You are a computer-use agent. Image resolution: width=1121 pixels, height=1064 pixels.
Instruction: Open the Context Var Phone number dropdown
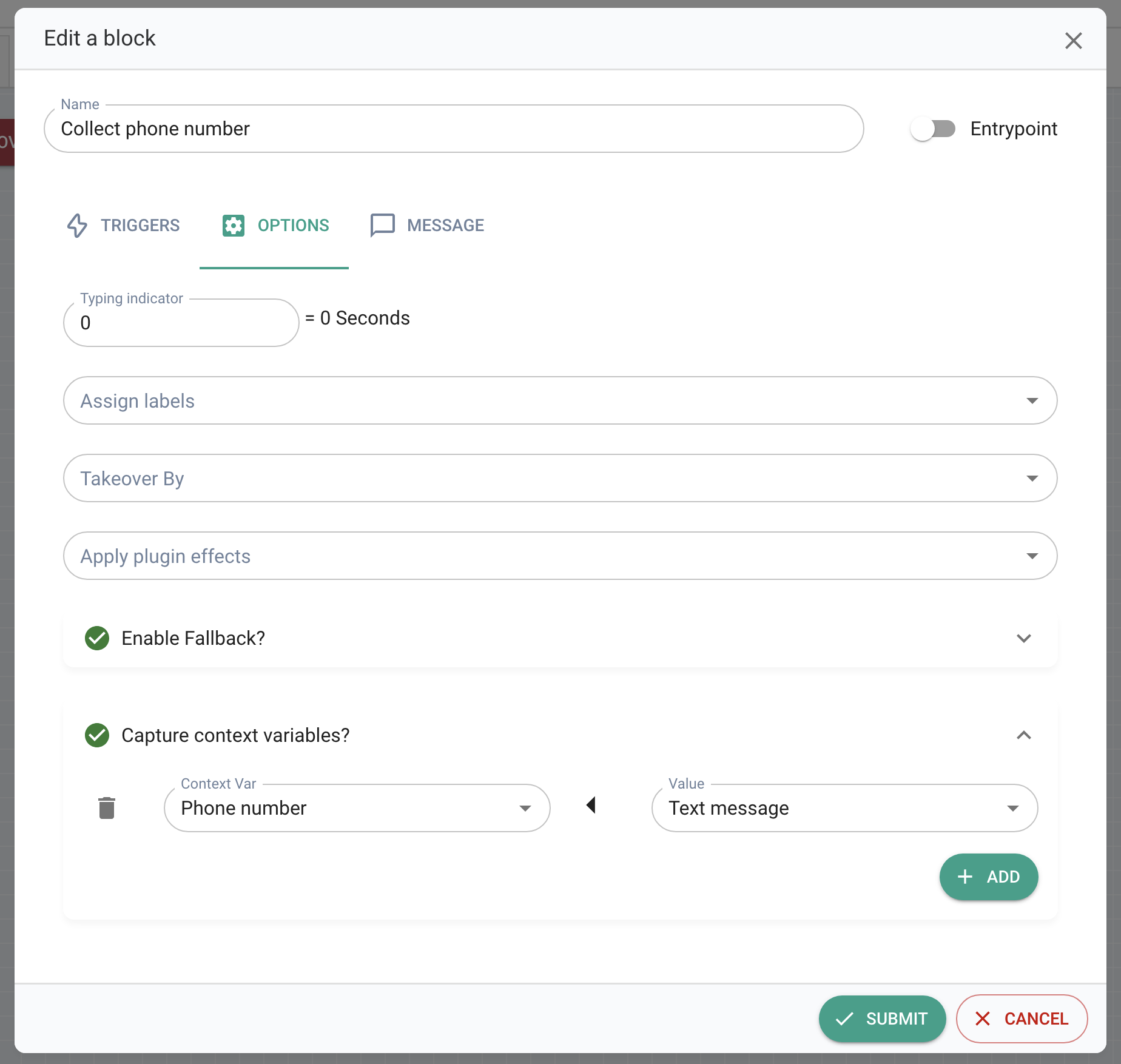tap(525, 808)
